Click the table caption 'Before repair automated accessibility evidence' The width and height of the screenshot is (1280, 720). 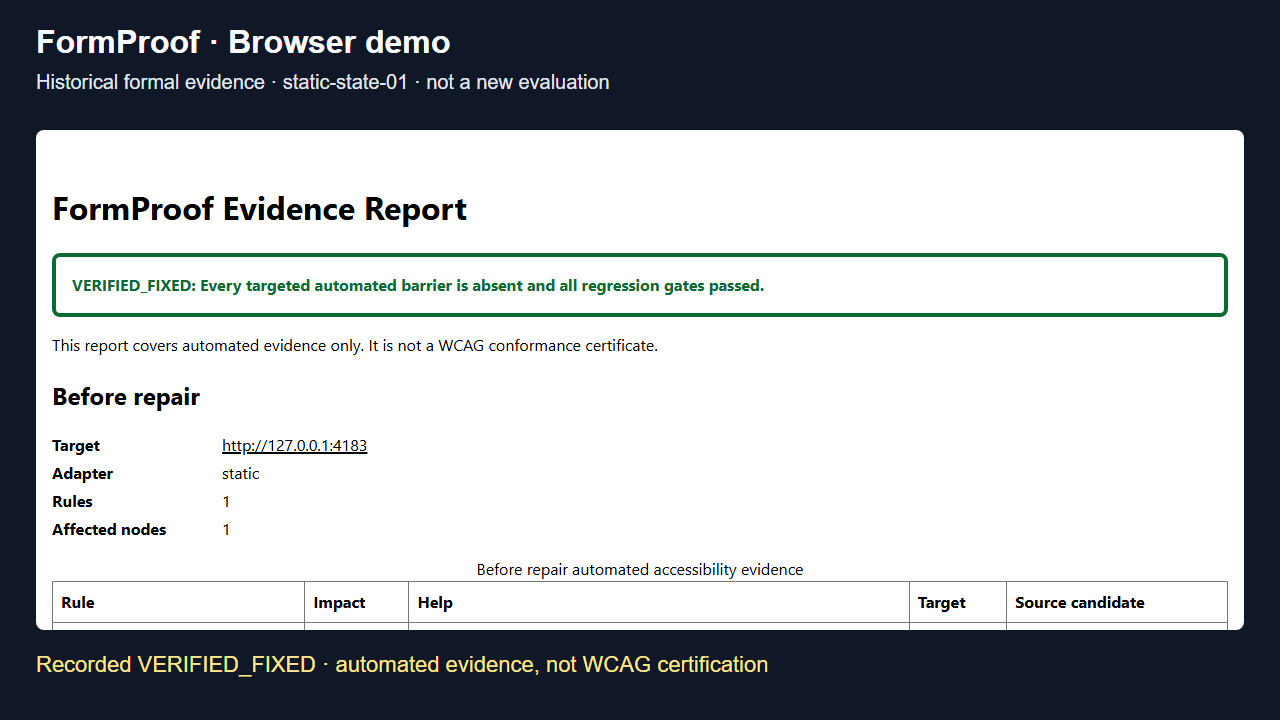click(x=640, y=570)
